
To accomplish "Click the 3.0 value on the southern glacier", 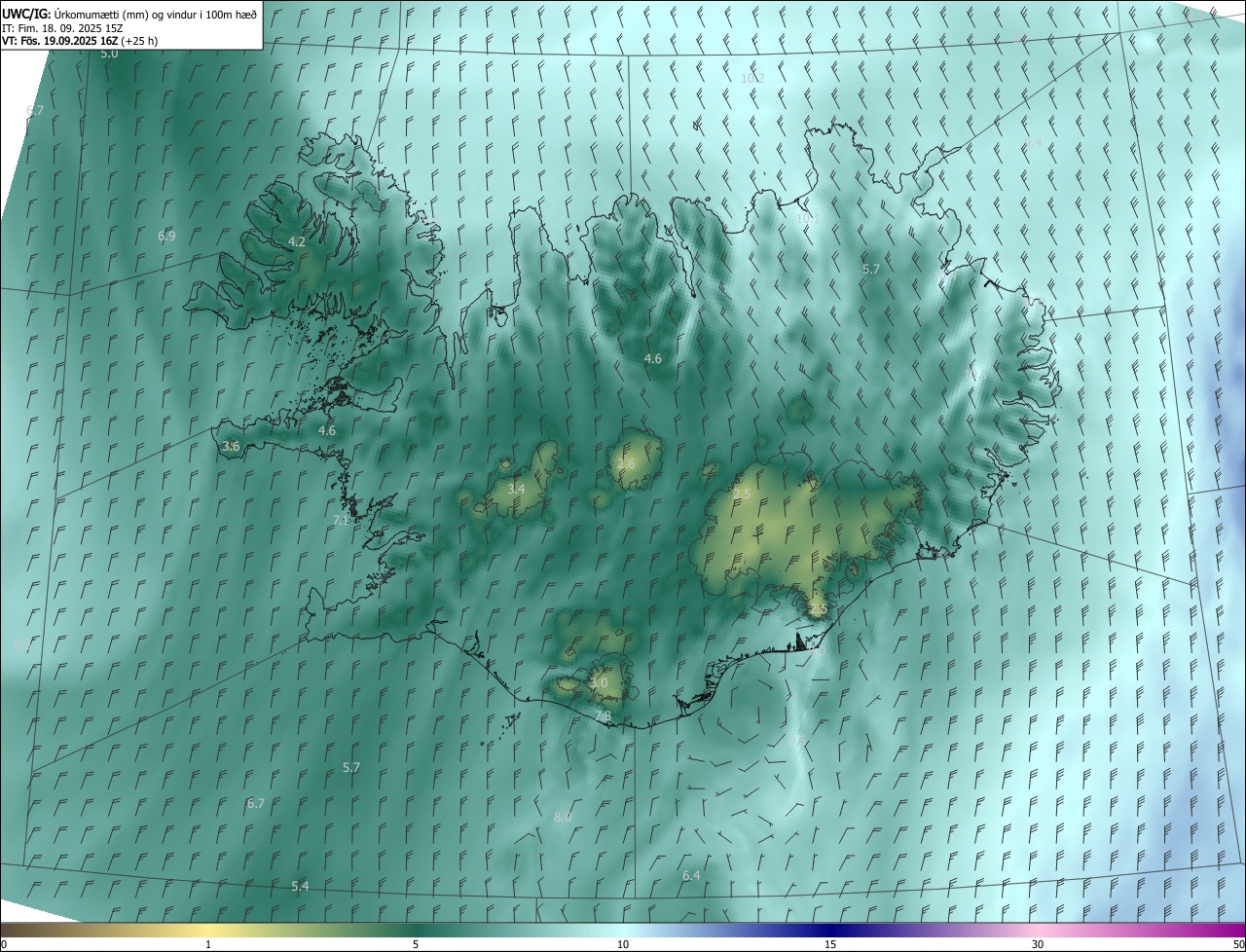I will pyautogui.click(x=599, y=683).
